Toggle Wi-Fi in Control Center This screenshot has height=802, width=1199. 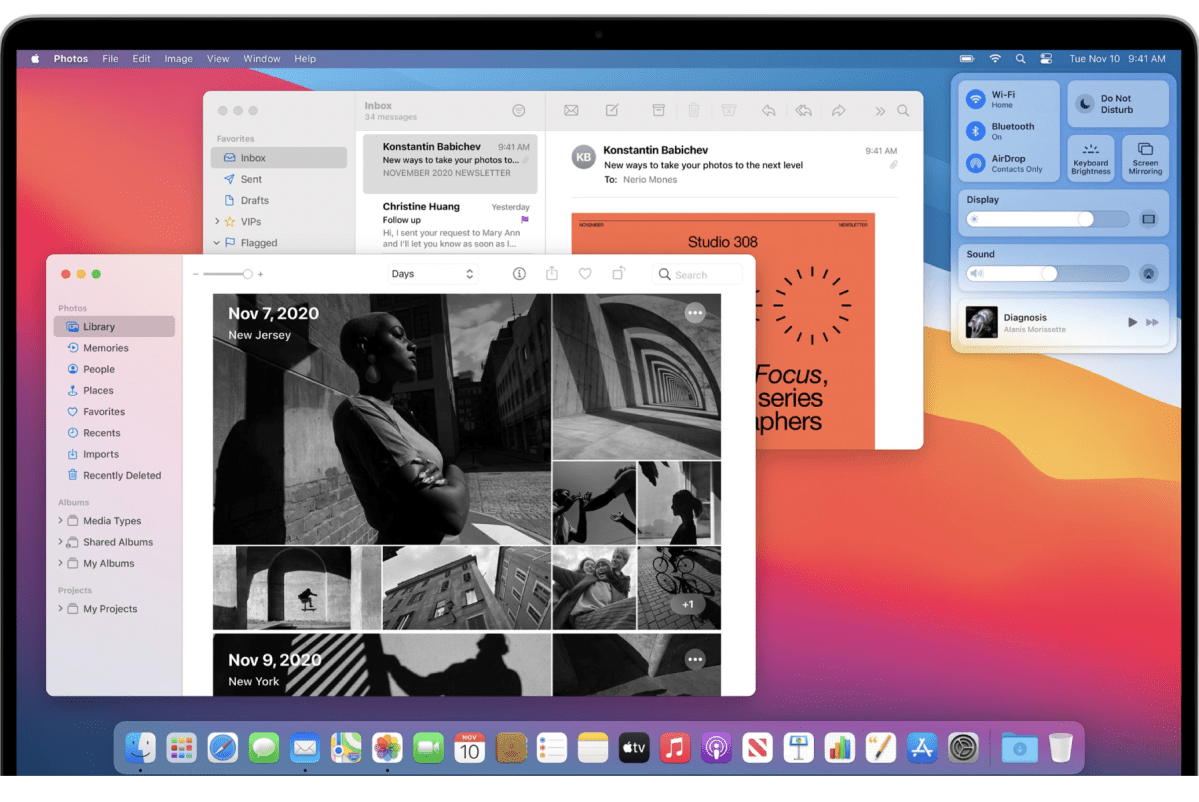[976, 99]
